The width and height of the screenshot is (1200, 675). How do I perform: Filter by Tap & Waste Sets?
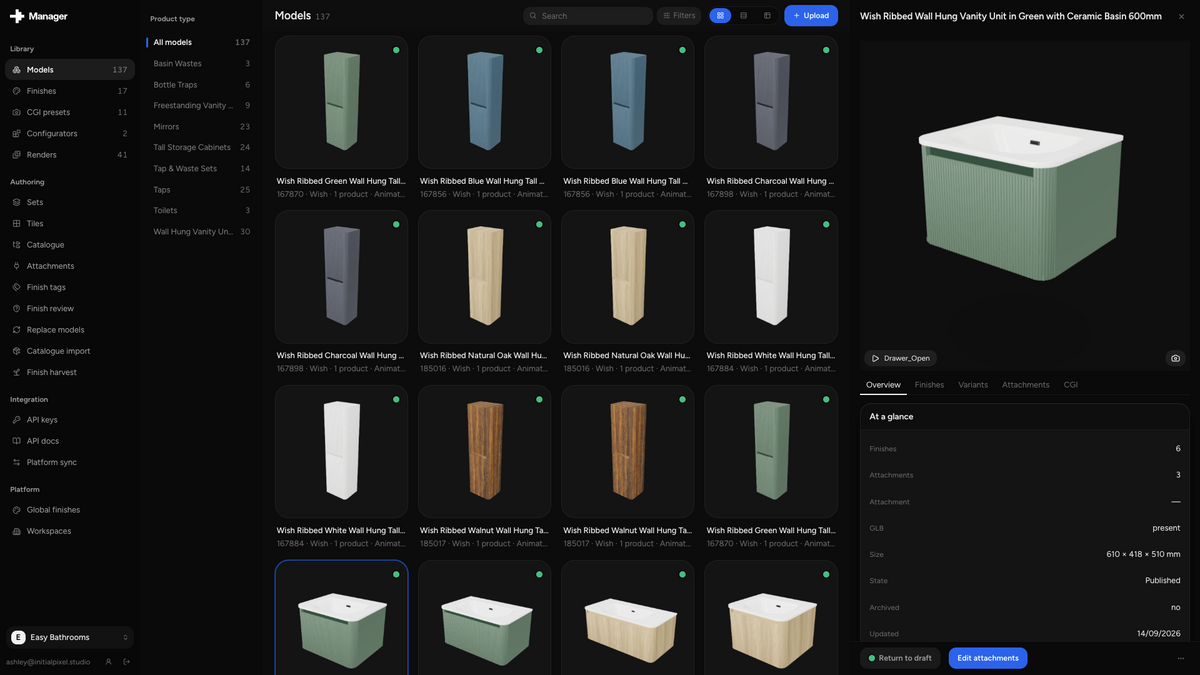tap(199, 168)
